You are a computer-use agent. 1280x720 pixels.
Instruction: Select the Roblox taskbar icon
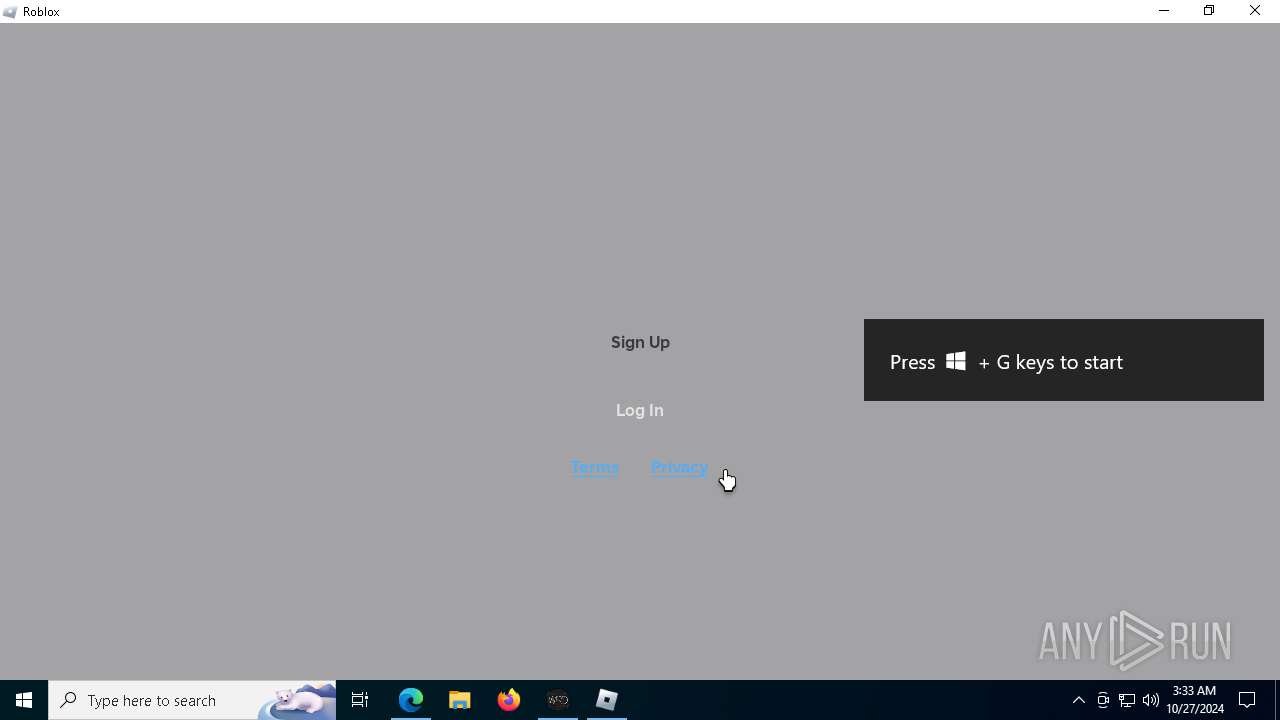coord(607,700)
